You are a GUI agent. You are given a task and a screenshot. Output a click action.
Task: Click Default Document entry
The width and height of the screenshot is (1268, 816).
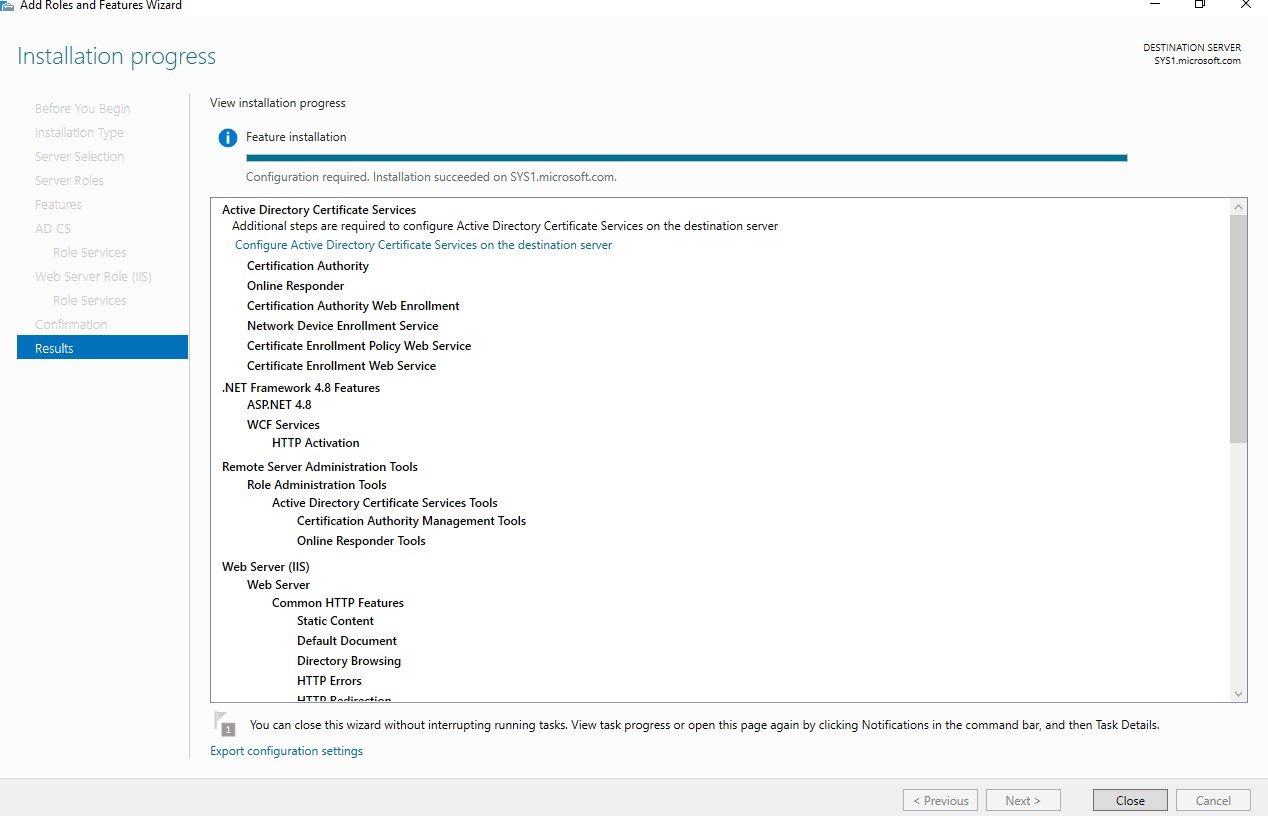(x=347, y=641)
